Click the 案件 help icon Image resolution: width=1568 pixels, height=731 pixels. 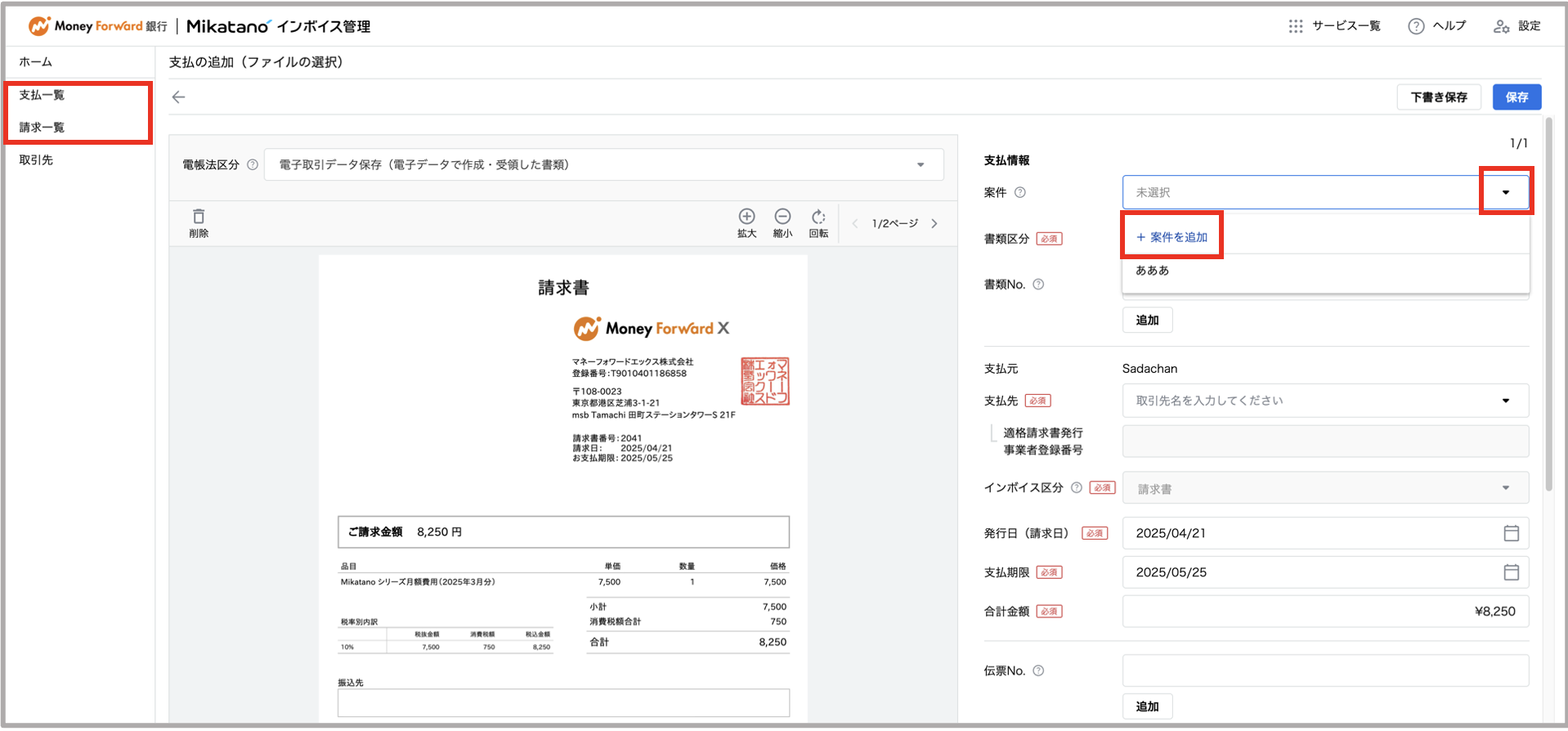[1019, 193]
